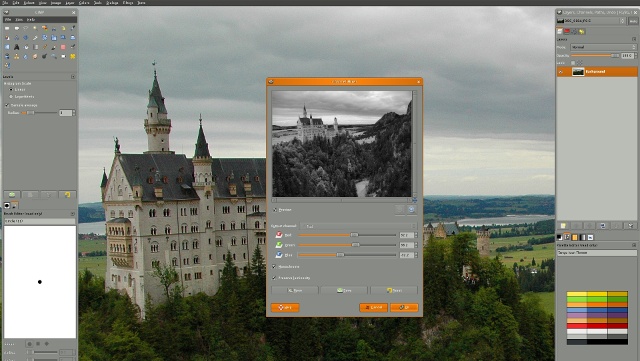
Task: Select the Text tool
Action: (16, 47)
